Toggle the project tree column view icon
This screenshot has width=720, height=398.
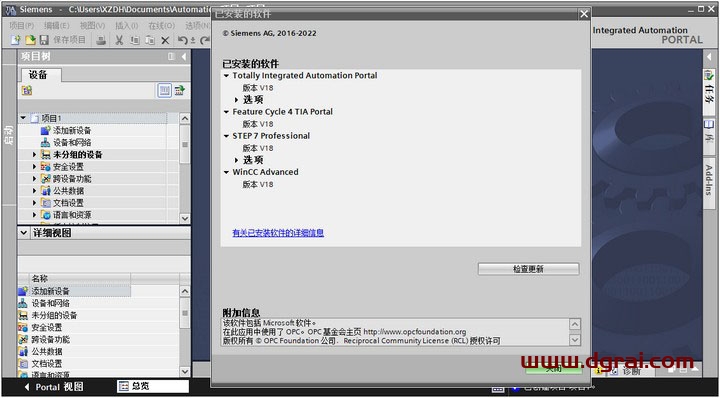164,90
